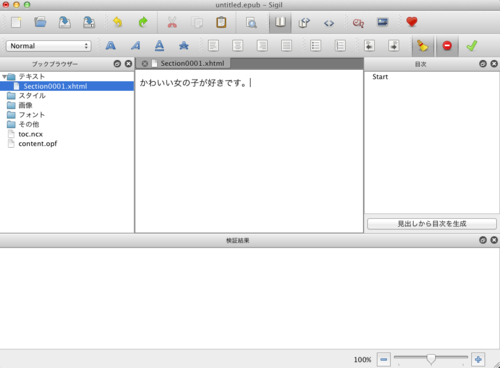Click the zoom slider handle
Image resolution: width=500 pixels, height=368 pixels.
(431, 359)
